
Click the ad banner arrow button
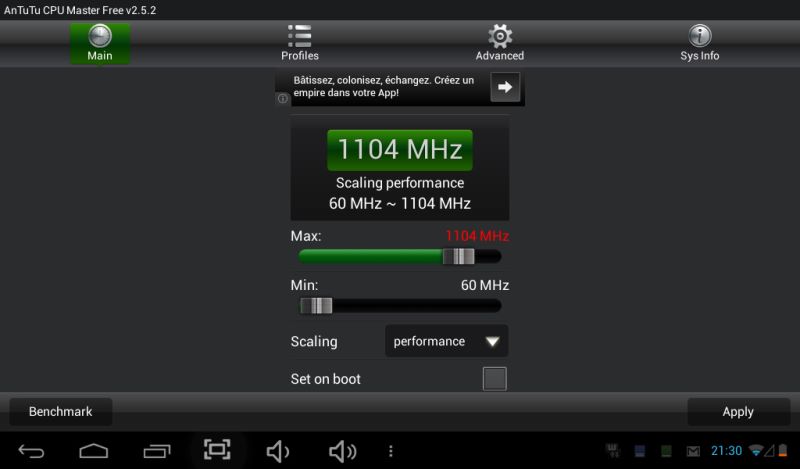tap(505, 87)
